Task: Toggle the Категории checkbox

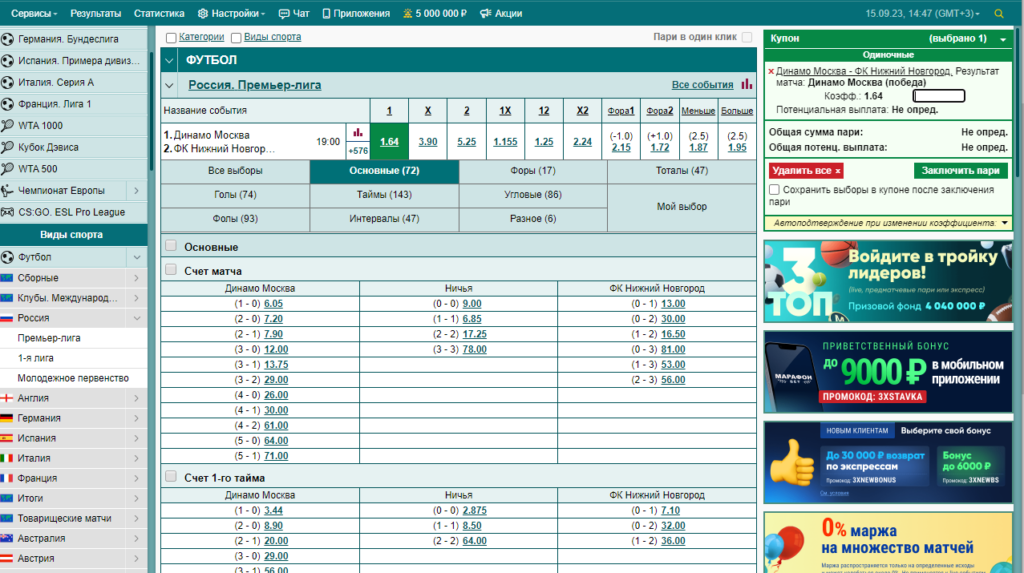Action: (x=171, y=38)
